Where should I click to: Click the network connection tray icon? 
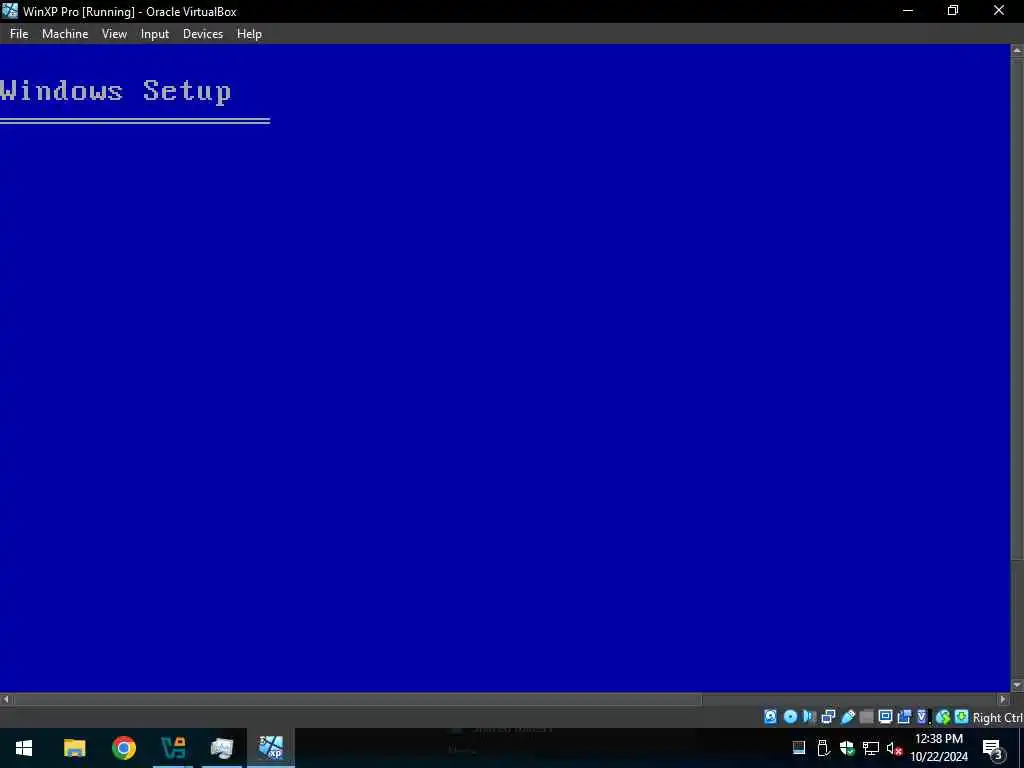click(871, 748)
